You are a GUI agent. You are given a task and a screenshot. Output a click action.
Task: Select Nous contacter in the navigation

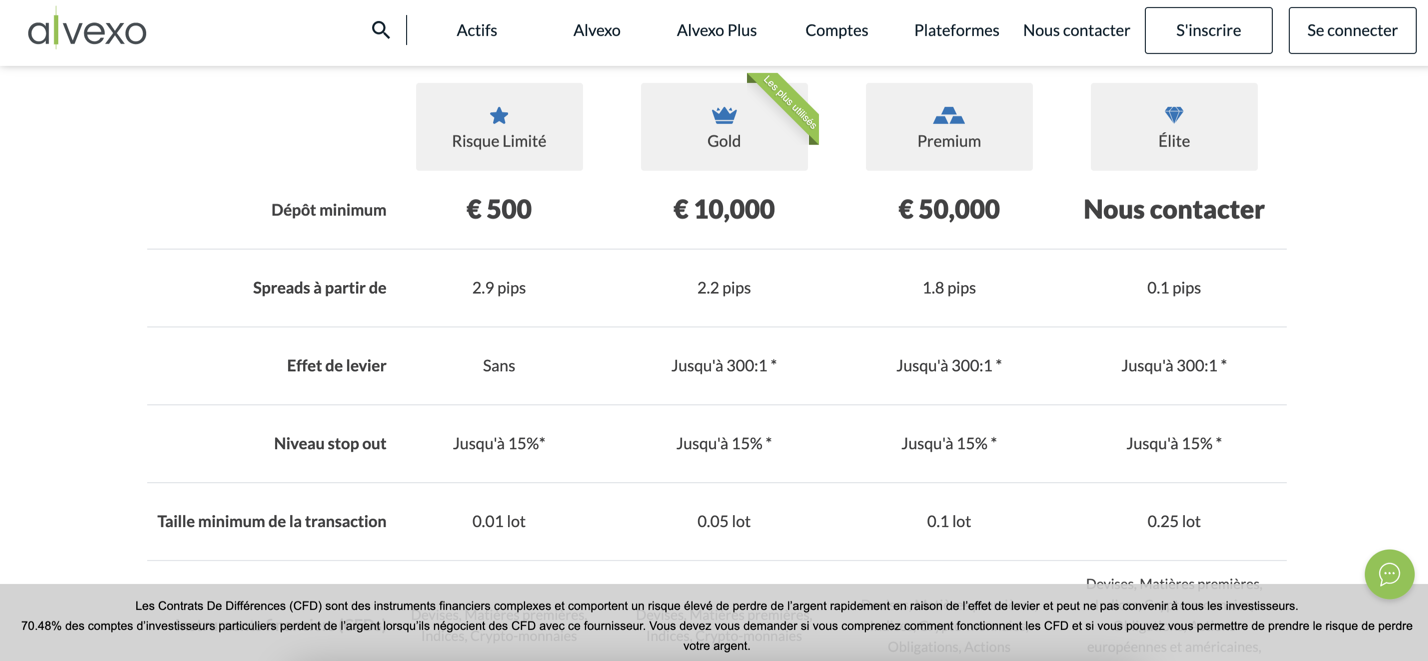[1076, 30]
